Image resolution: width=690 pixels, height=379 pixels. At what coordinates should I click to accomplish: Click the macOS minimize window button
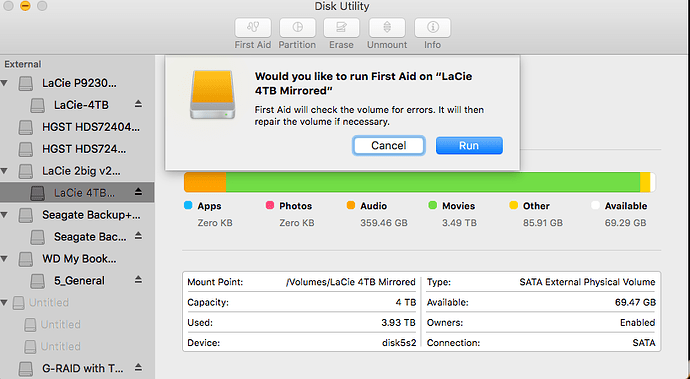26,6
